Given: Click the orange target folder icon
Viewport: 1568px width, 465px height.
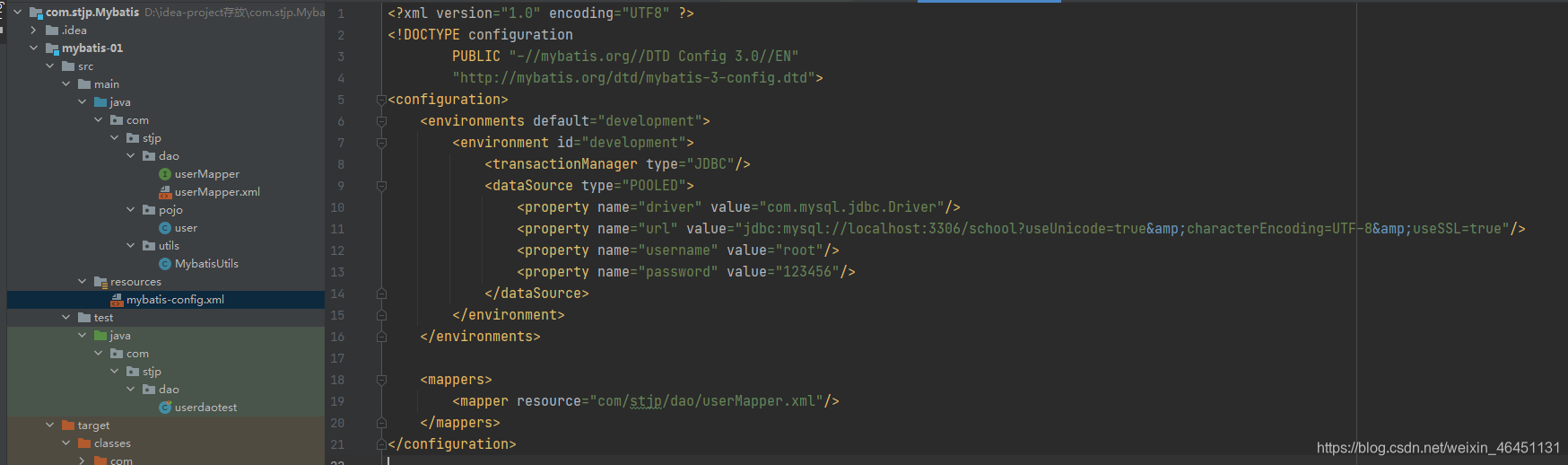Looking at the screenshot, I should (x=68, y=426).
